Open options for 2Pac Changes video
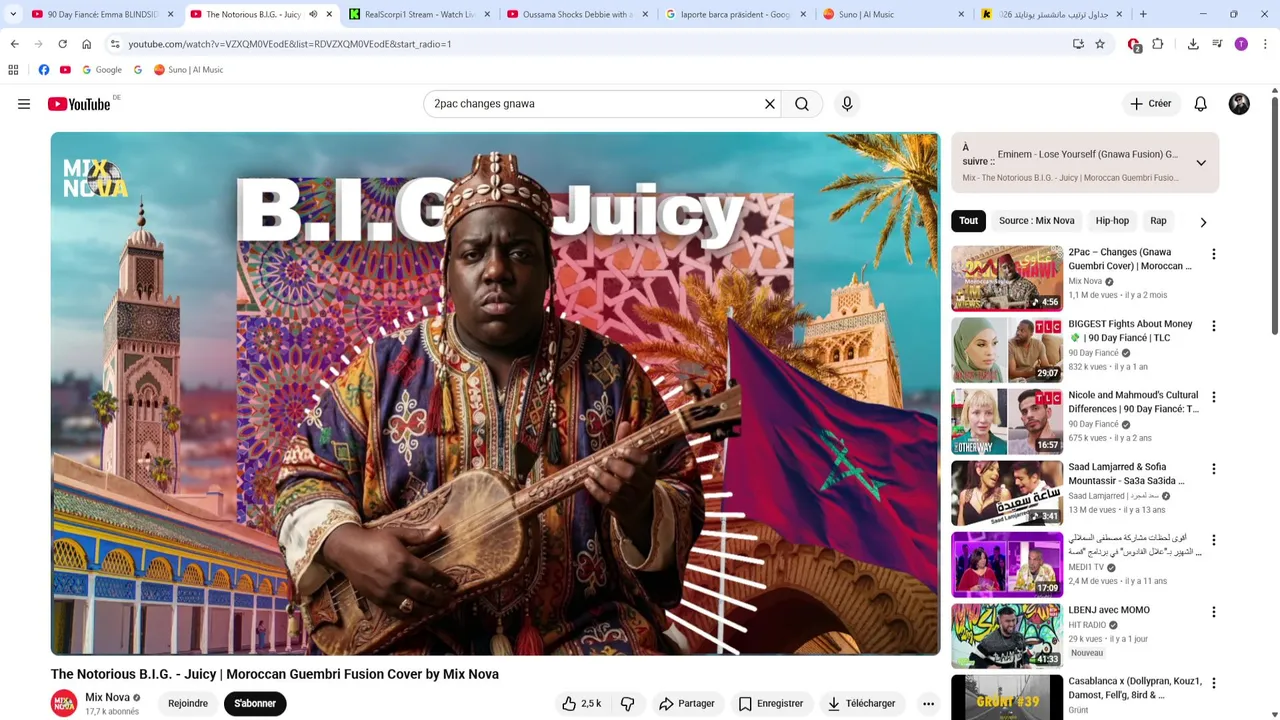Screen dimensions: 1280x720 pos(1214,254)
